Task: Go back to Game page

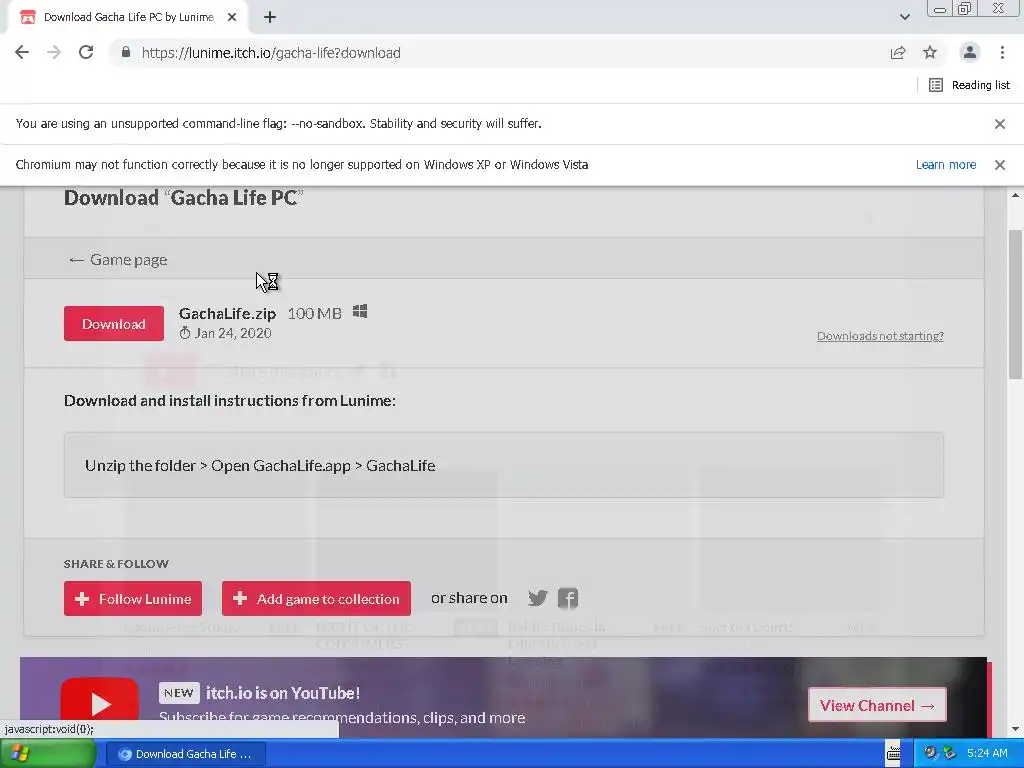Action: [118, 260]
